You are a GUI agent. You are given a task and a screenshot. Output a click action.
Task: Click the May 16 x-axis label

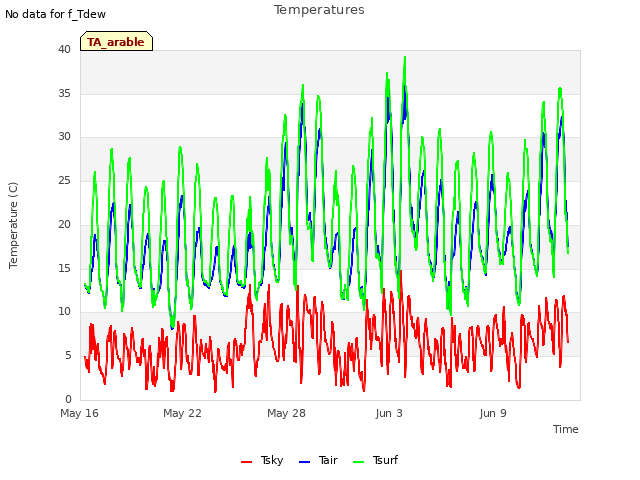(80, 413)
